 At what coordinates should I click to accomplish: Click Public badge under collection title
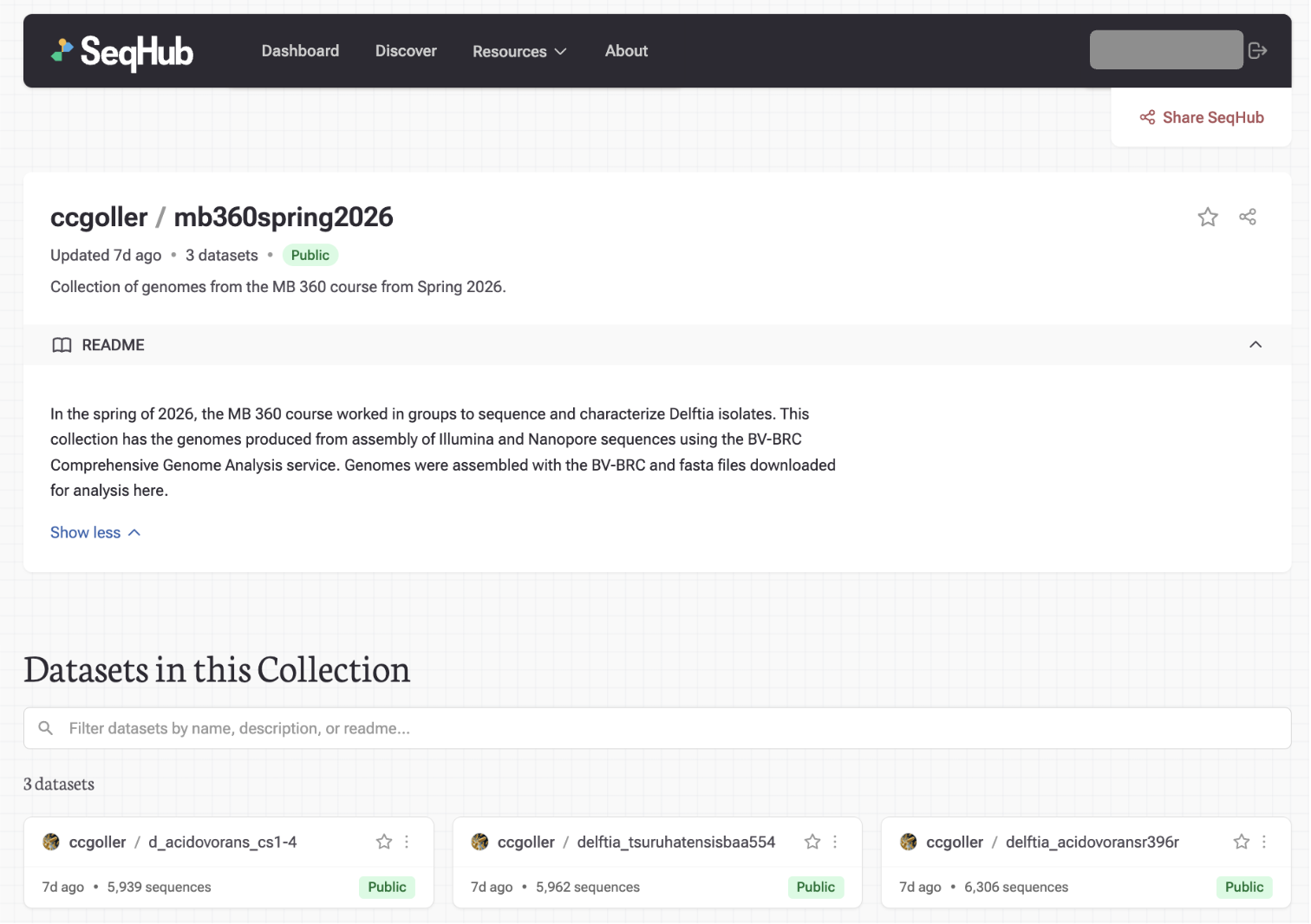(x=310, y=255)
